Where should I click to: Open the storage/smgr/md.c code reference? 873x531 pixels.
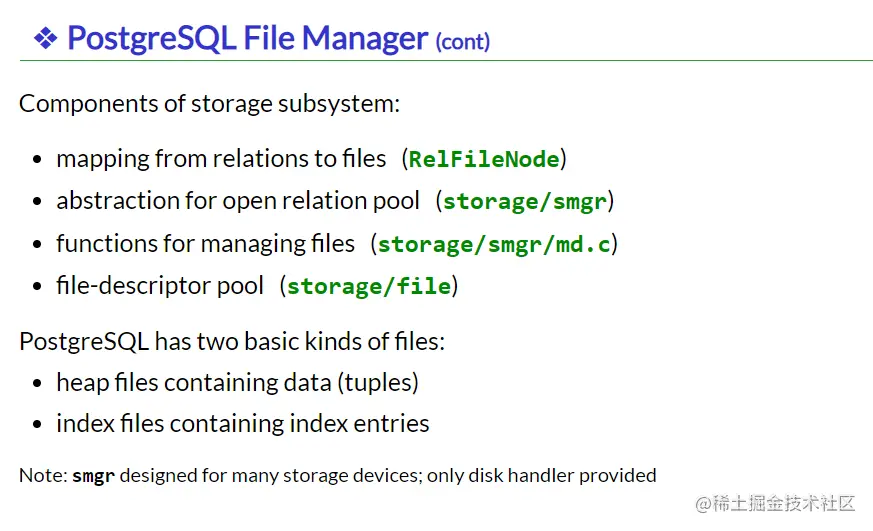click(x=494, y=244)
